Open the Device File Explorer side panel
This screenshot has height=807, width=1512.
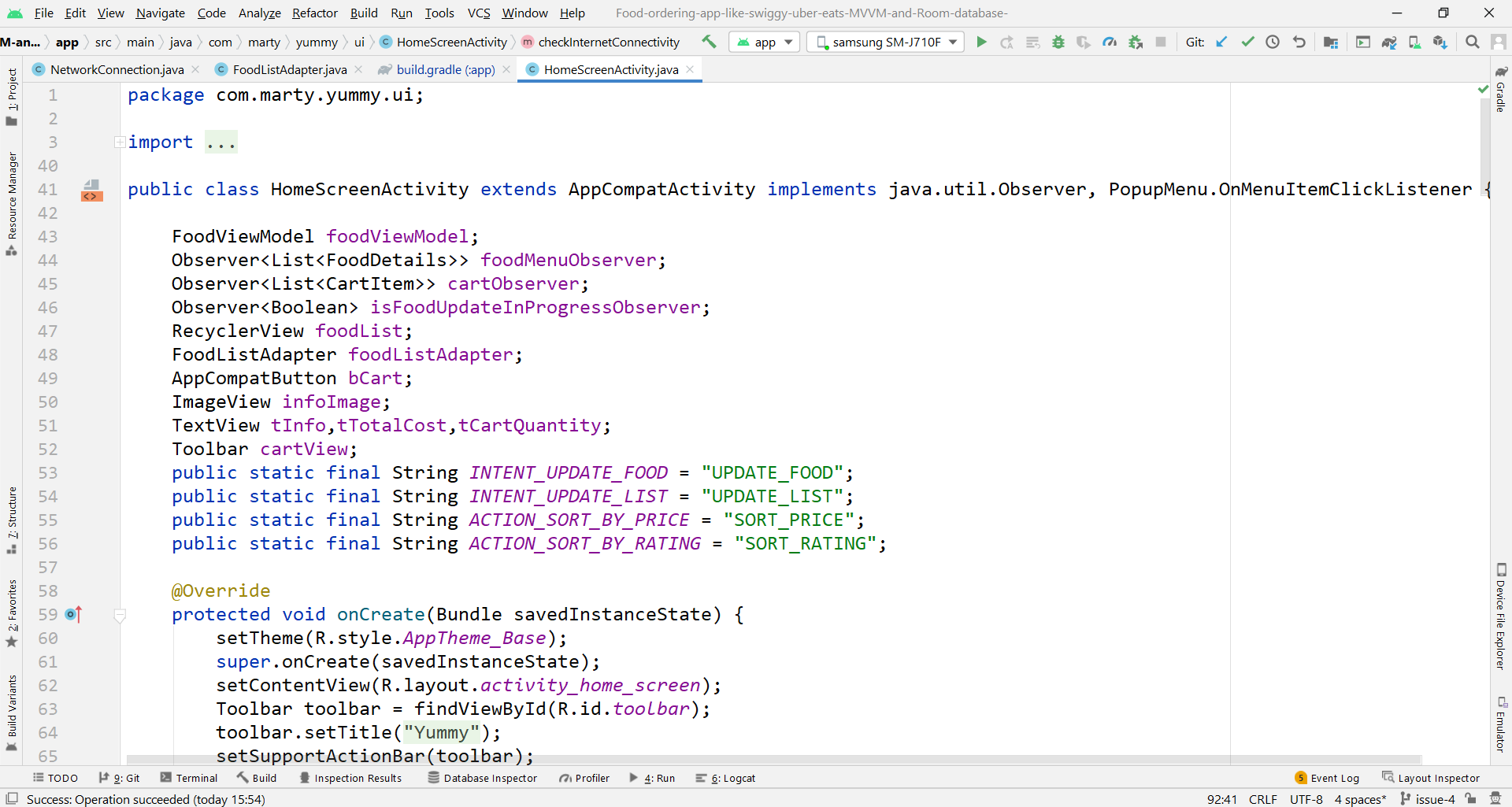[x=1501, y=616]
